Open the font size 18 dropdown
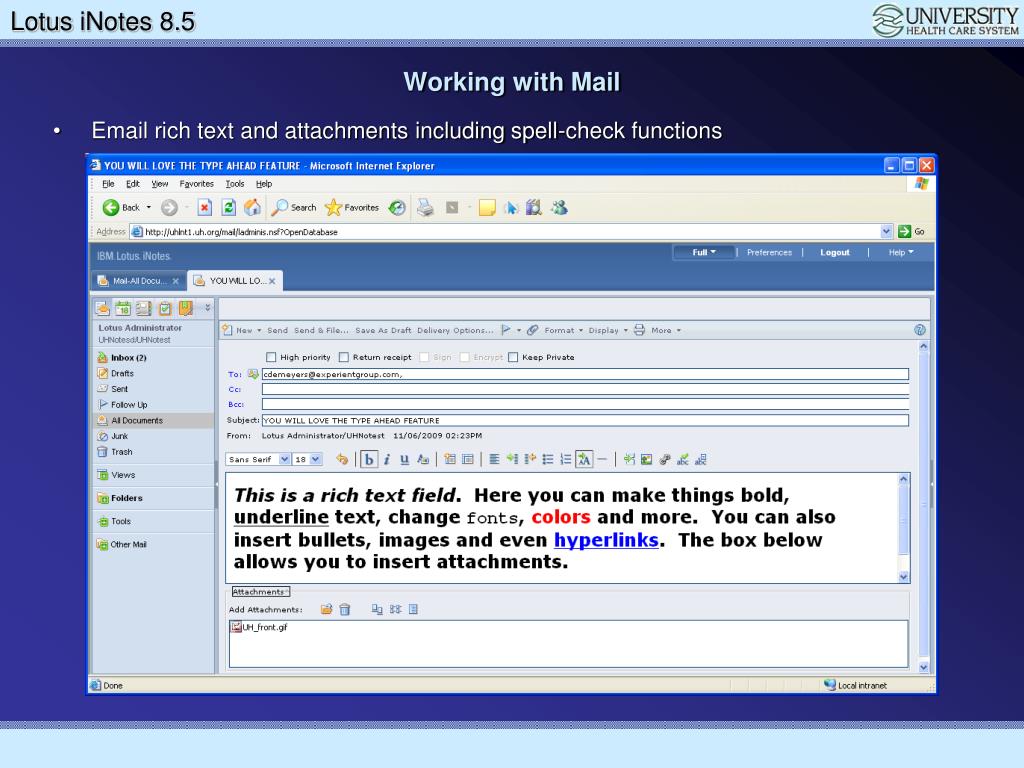The height and width of the screenshot is (768, 1024). [316, 459]
